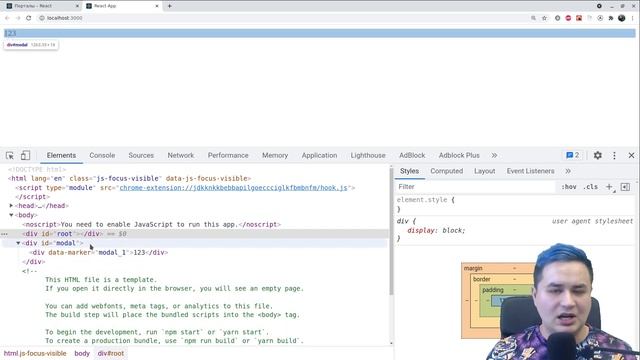The height and width of the screenshot is (360, 640).
Task: Switch to the Console tab
Action: (102, 156)
